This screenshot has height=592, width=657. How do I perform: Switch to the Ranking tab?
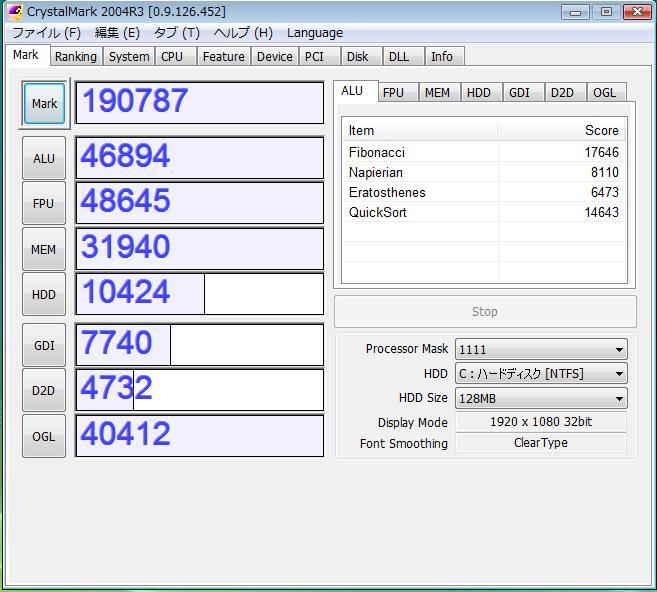(x=76, y=56)
